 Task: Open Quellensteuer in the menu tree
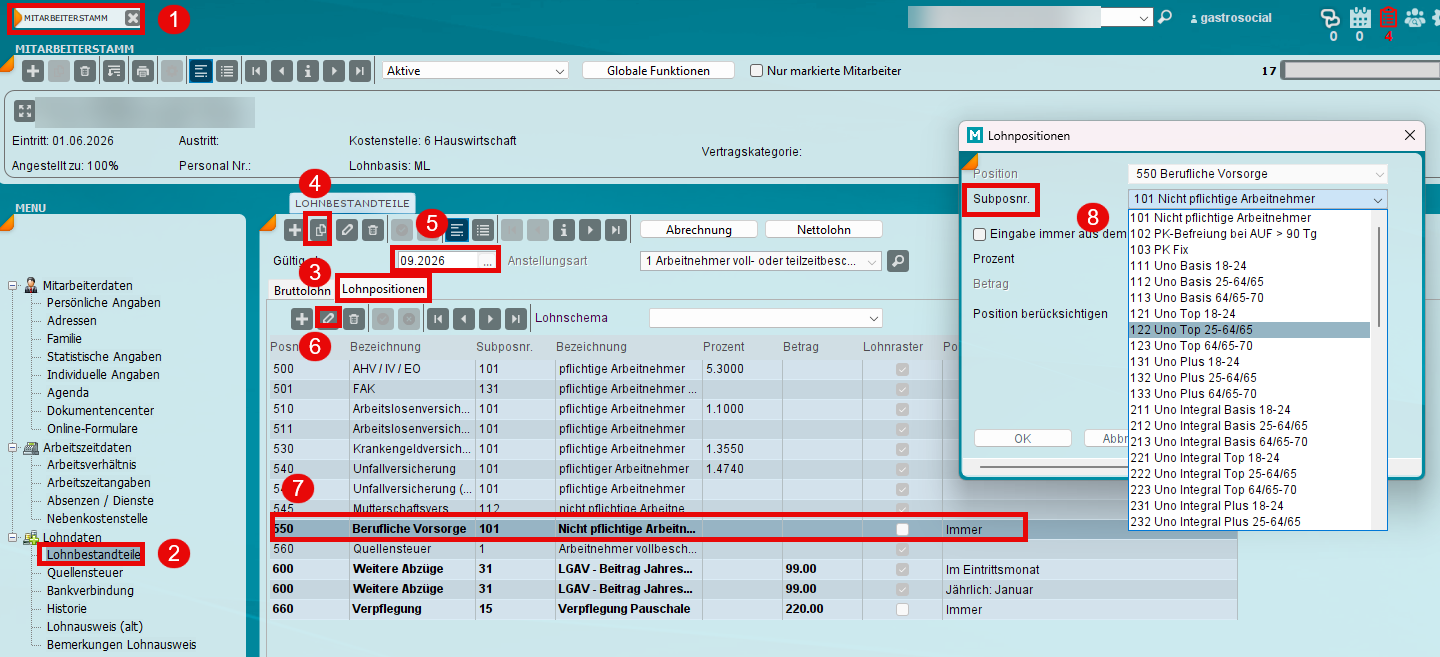(85, 573)
